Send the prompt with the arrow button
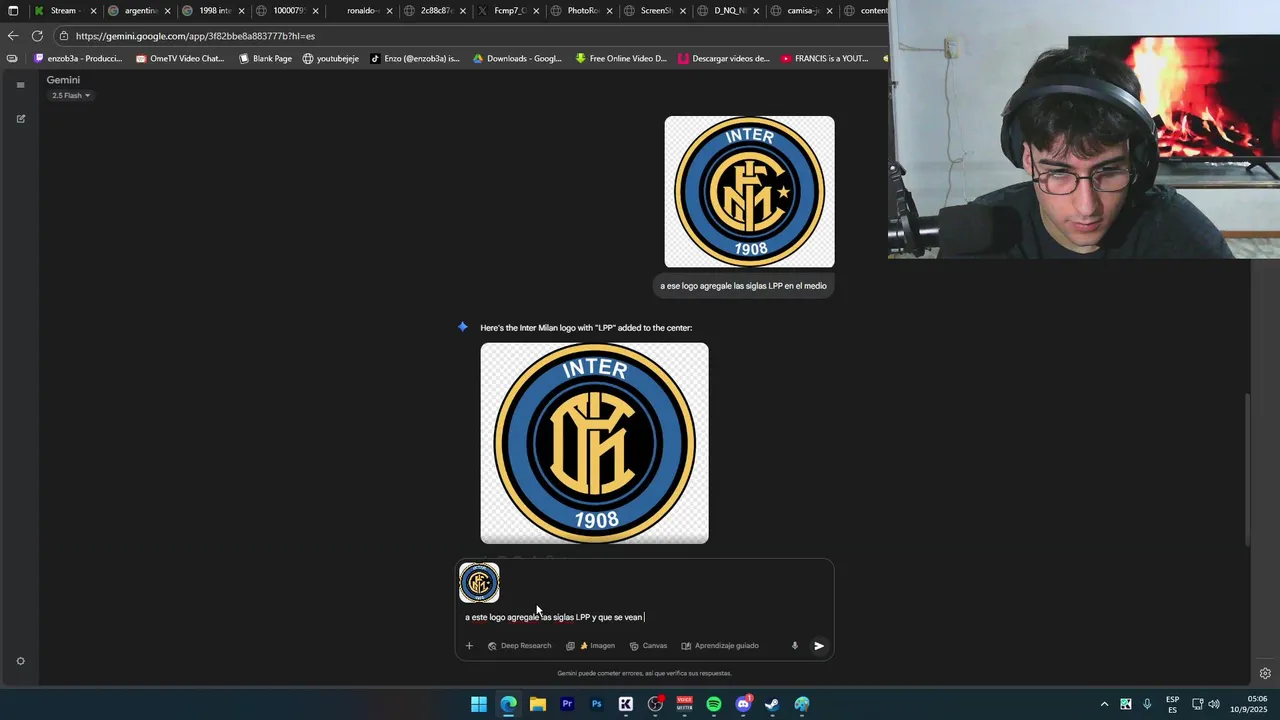The height and width of the screenshot is (720, 1280). [x=819, y=646]
